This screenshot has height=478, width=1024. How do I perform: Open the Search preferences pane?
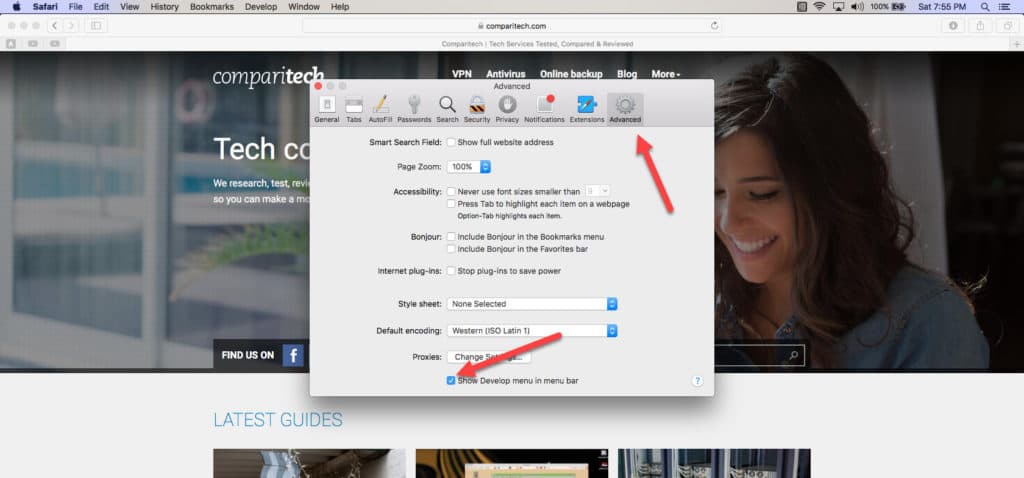(x=447, y=109)
